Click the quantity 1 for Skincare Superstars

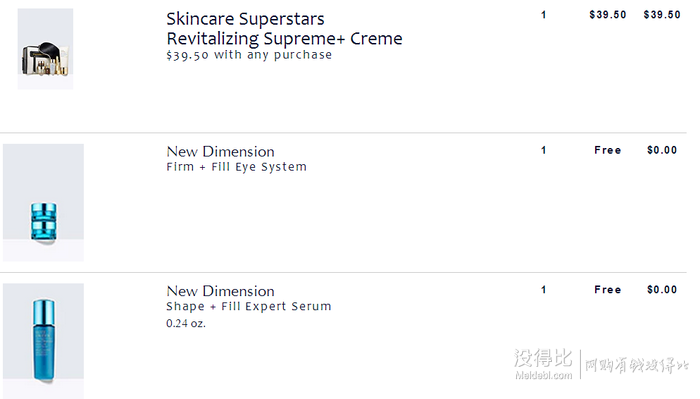pyautogui.click(x=543, y=15)
